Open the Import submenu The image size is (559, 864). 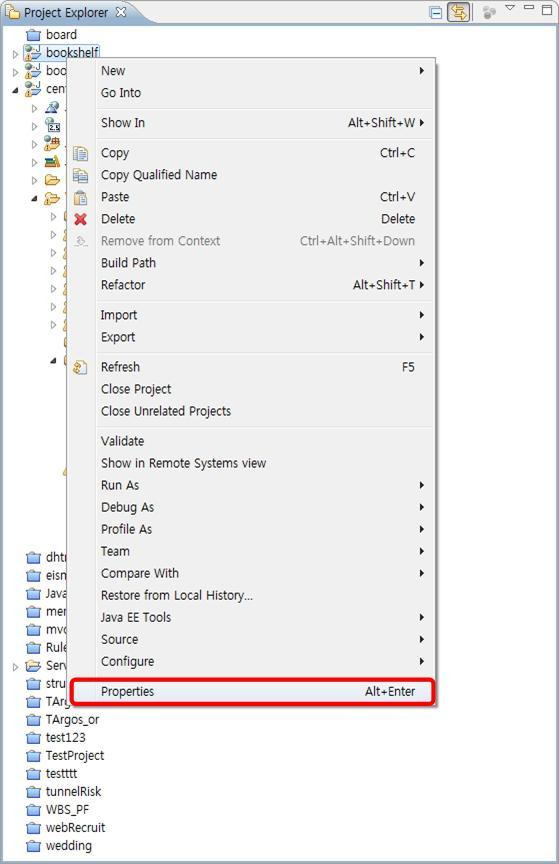point(251,315)
